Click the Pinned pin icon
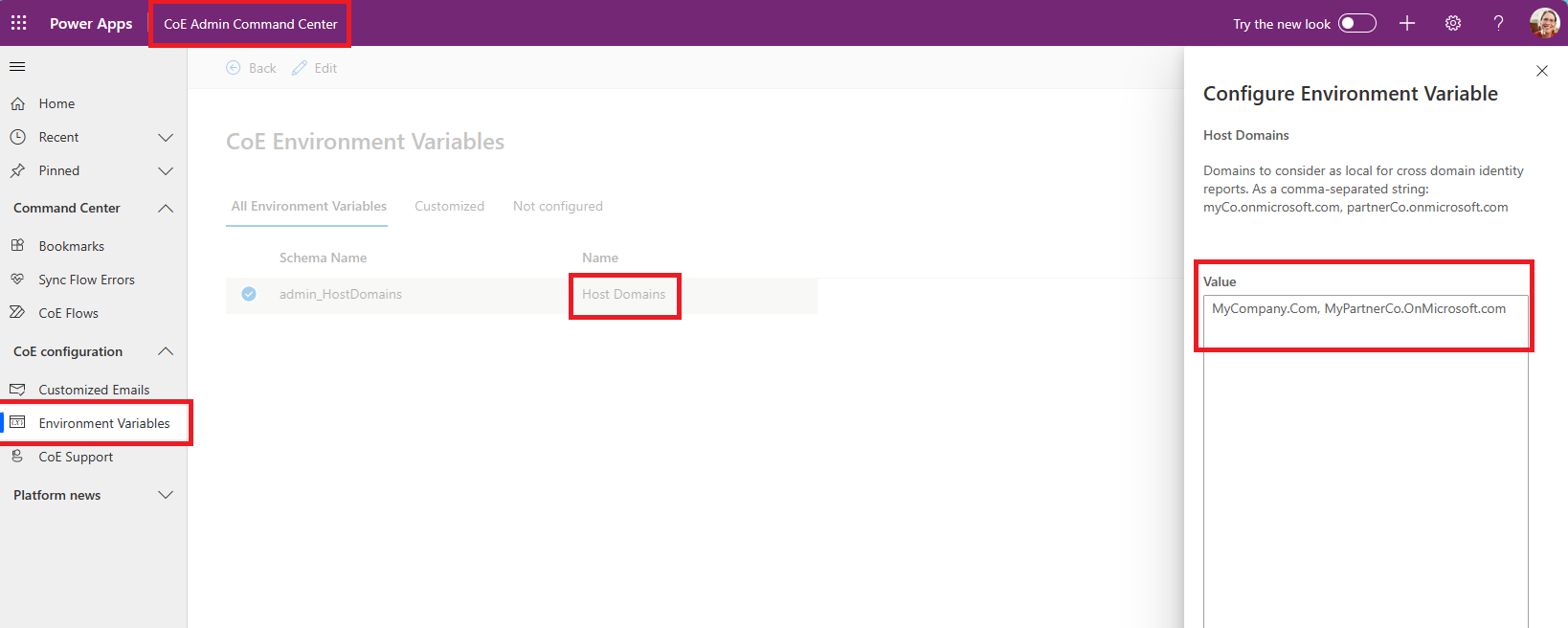The width and height of the screenshot is (1568, 628). click(17, 170)
